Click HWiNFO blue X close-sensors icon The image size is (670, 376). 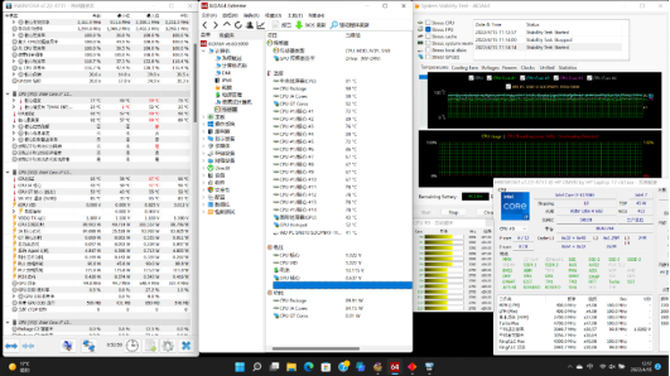coord(186,346)
